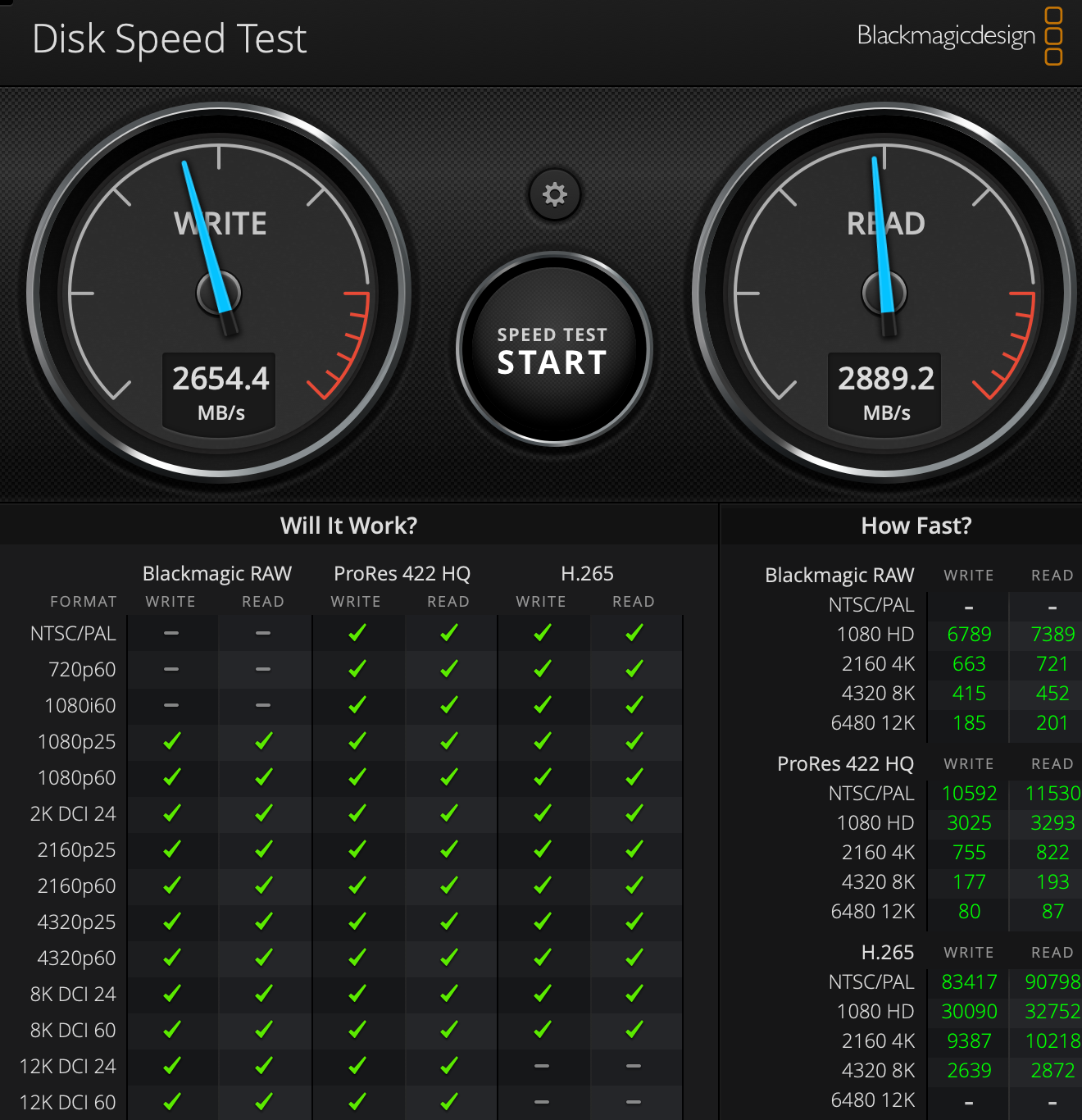The height and width of the screenshot is (1120, 1082).
Task: Click the ProRes 422 HQ column header in Will It Work
Action: point(402,573)
